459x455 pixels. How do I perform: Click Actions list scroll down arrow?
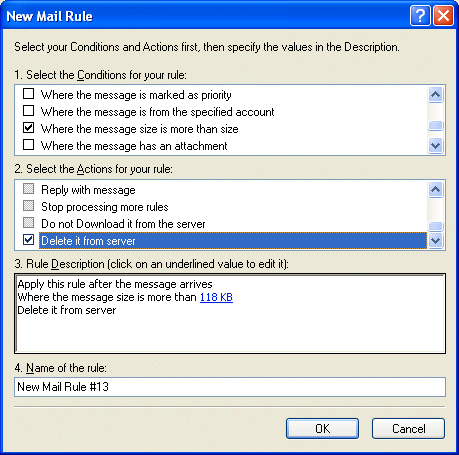pos(435,240)
